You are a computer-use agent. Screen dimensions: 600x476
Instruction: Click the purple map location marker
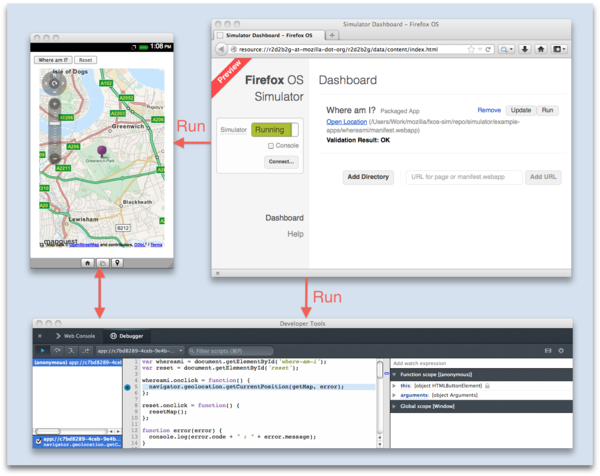coord(101,152)
